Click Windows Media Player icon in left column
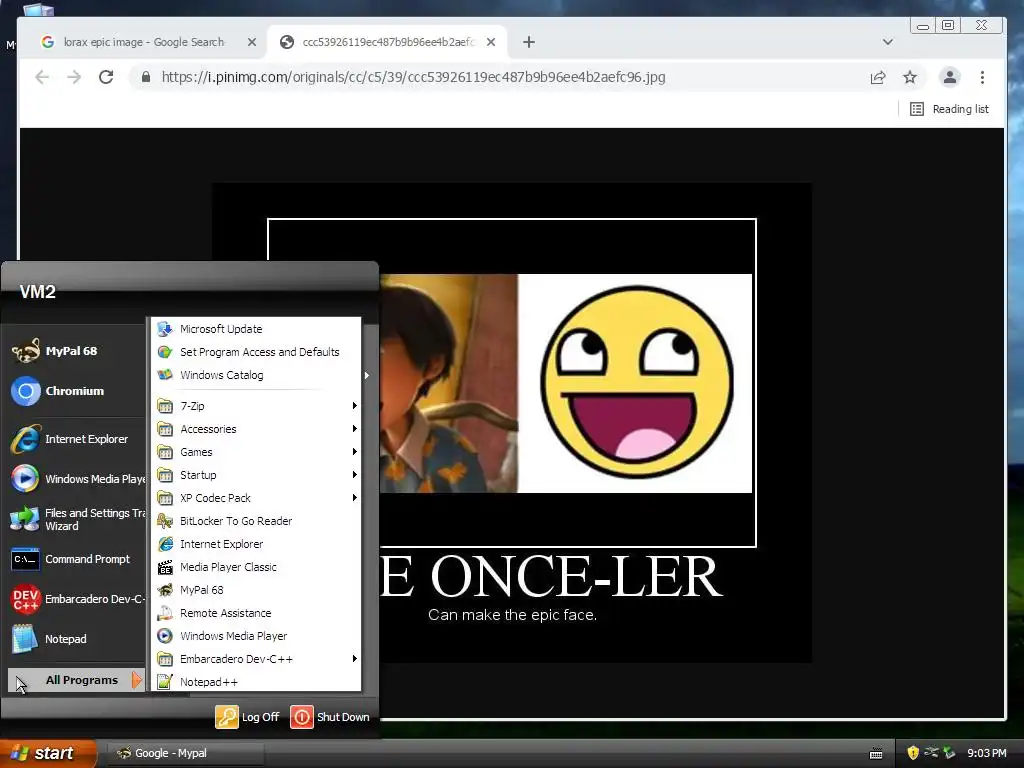 click(26, 479)
